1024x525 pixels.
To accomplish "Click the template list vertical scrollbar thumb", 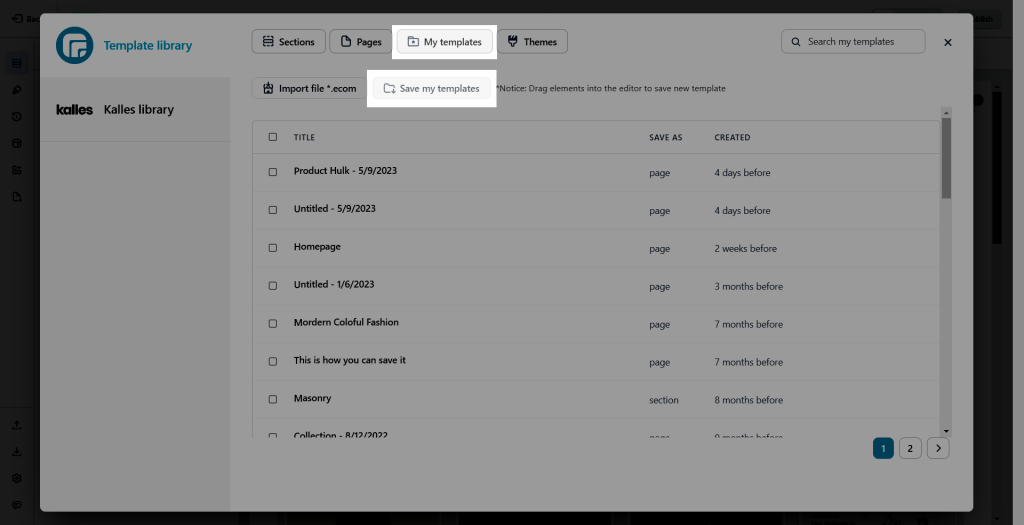I will pos(946,158).
